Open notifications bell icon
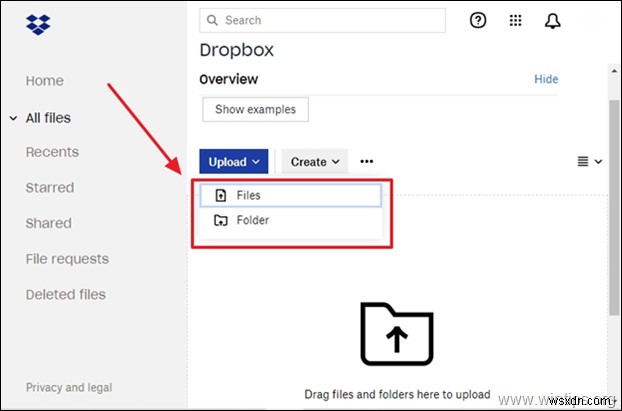The height and width of the screenshot is (411, 622). pos(552,21)
